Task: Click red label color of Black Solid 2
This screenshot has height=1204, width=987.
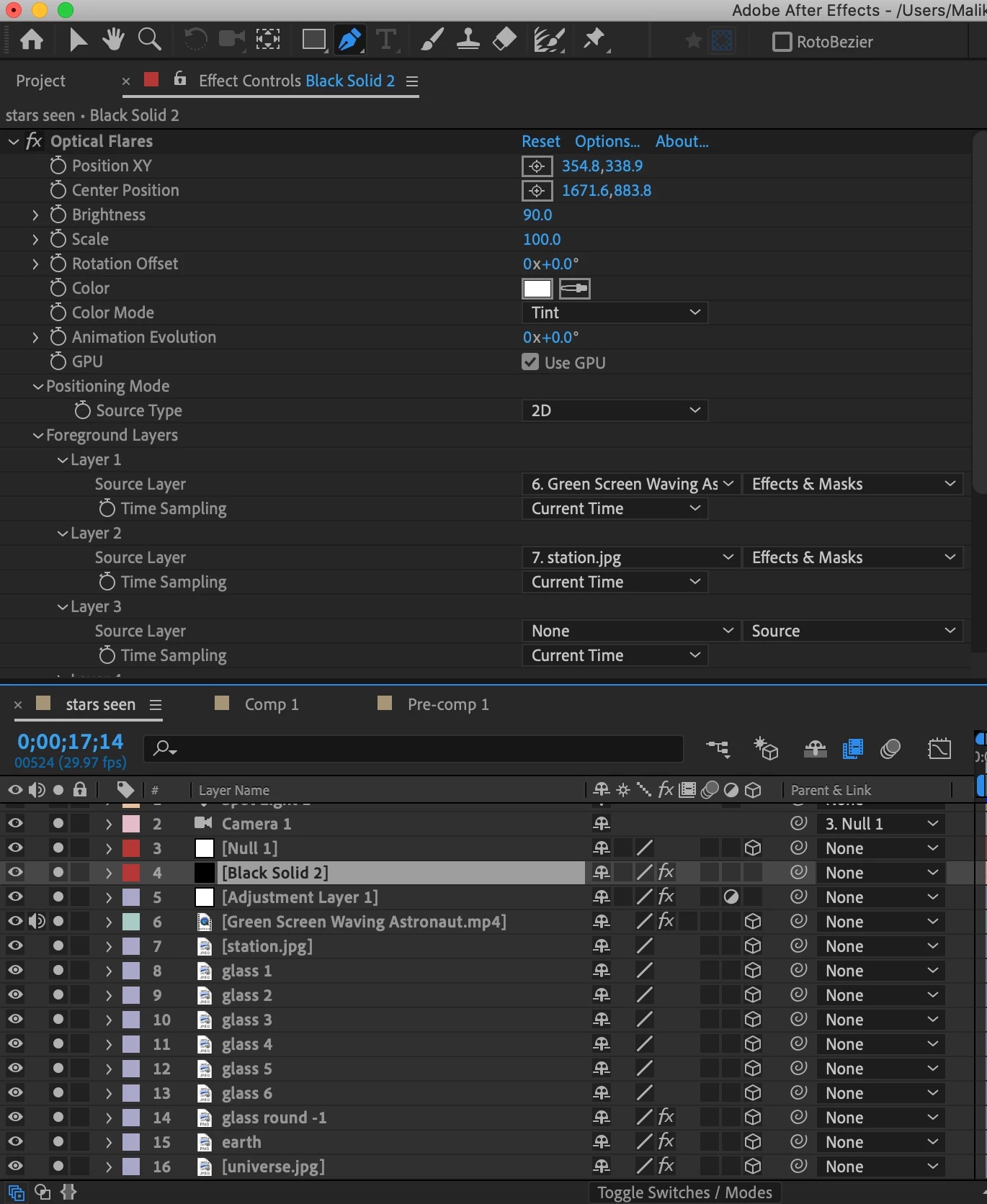Action: click(131, 872)
